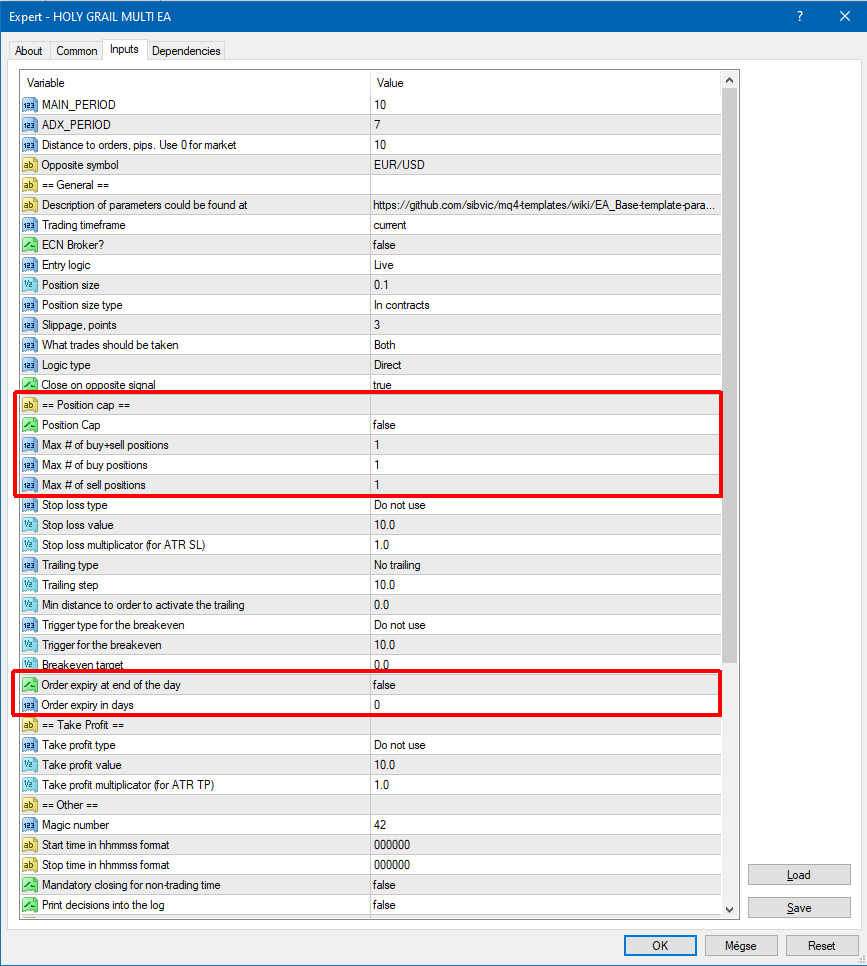This screenshot has width=867, height=966.
Task: Open Stop loss type value 'Do not use'
Action: (x=545, y=505)
